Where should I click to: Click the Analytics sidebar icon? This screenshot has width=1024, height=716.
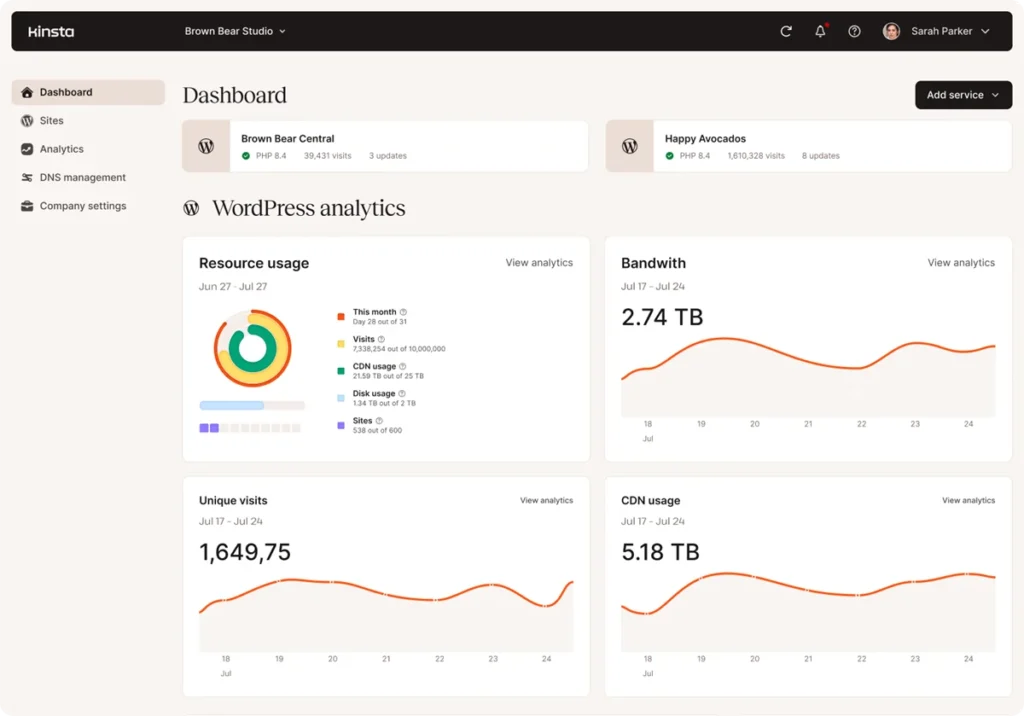[x=25, y=149]
